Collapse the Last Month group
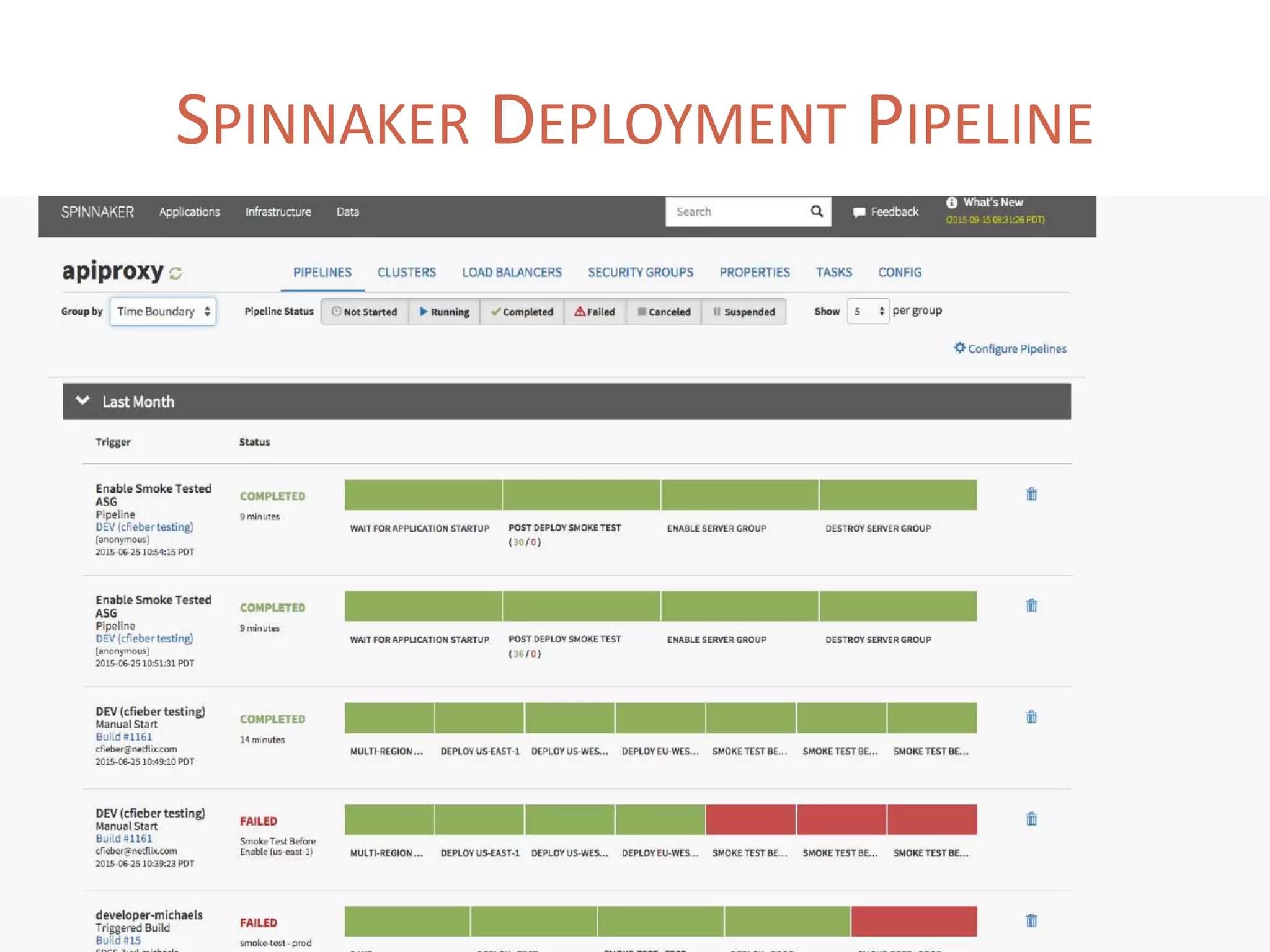 (82, 401)
